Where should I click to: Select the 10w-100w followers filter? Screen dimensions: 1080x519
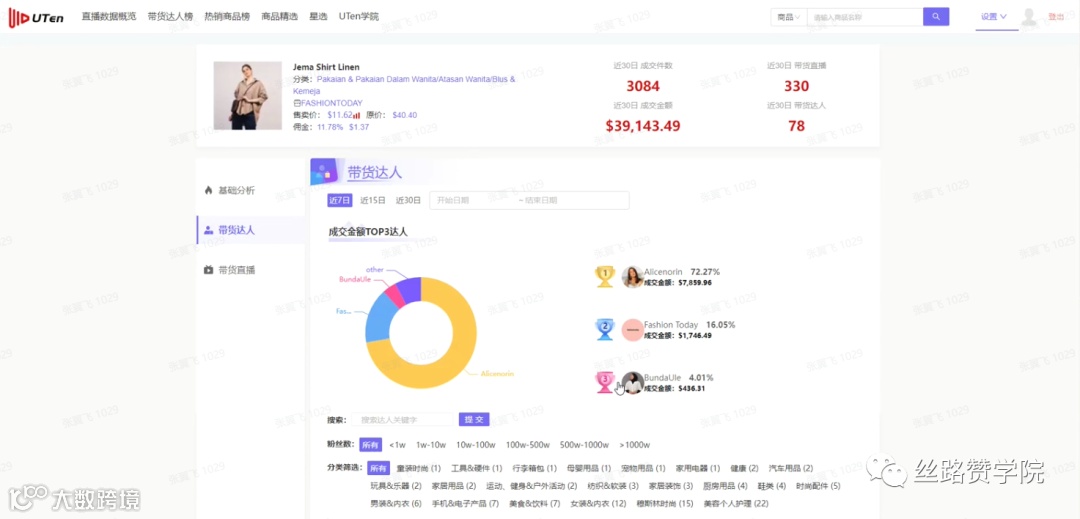point(476,445)
